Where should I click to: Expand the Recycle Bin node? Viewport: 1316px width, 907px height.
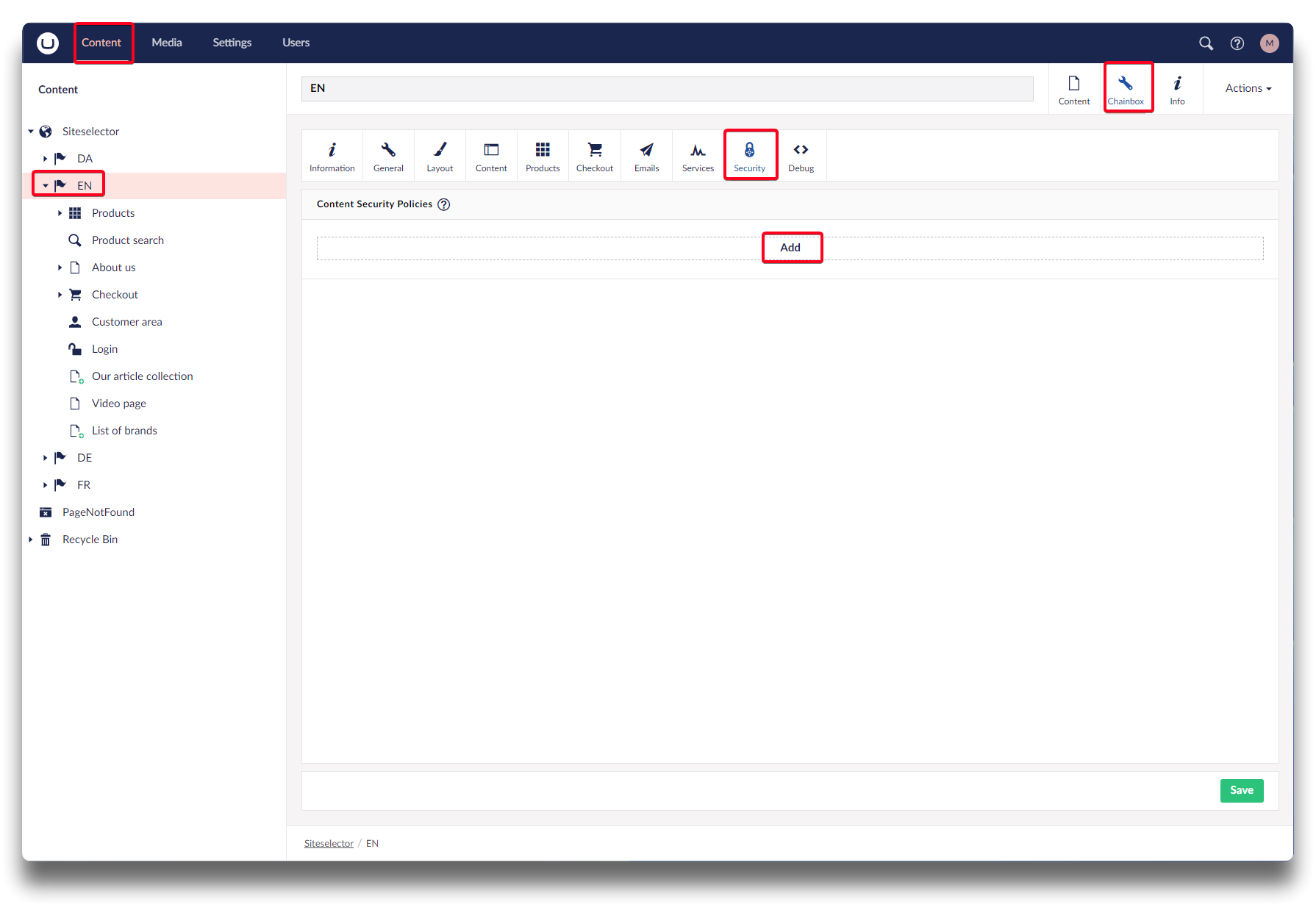coord(31,539)
